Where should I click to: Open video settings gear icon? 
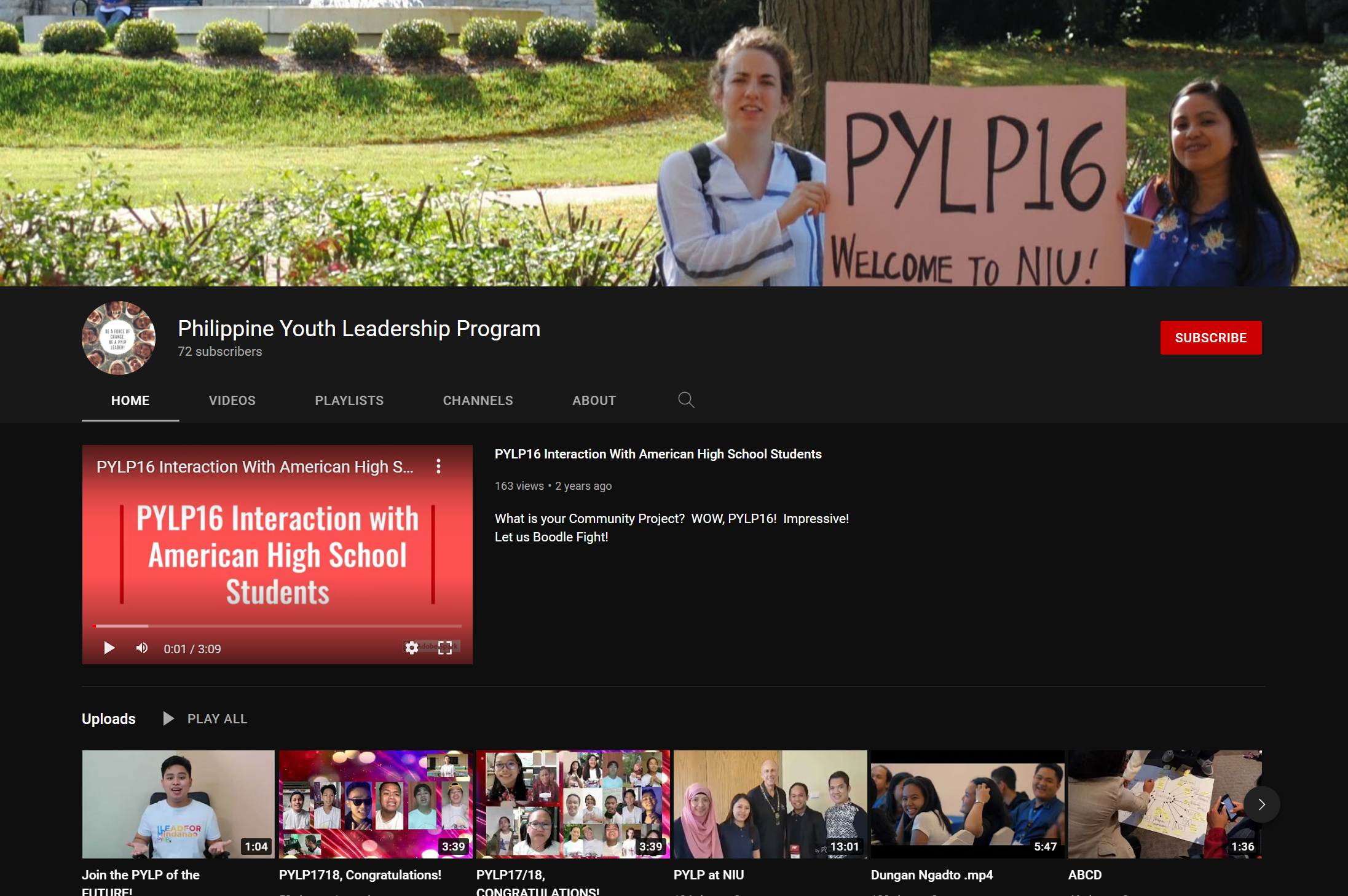point(412,648)
